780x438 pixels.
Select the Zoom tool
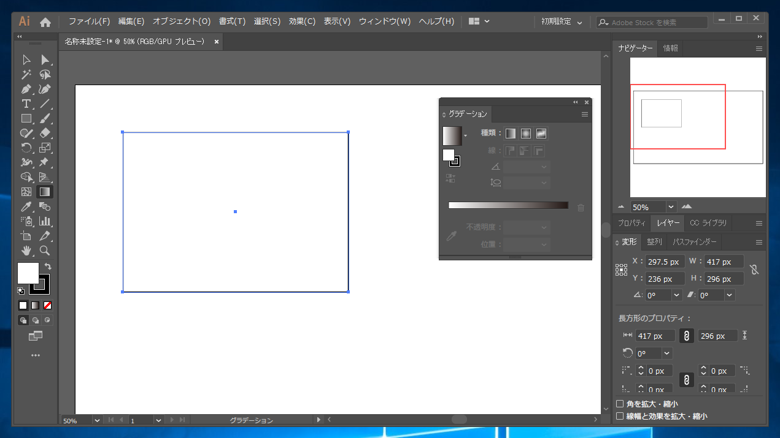(x=45, y=250)
